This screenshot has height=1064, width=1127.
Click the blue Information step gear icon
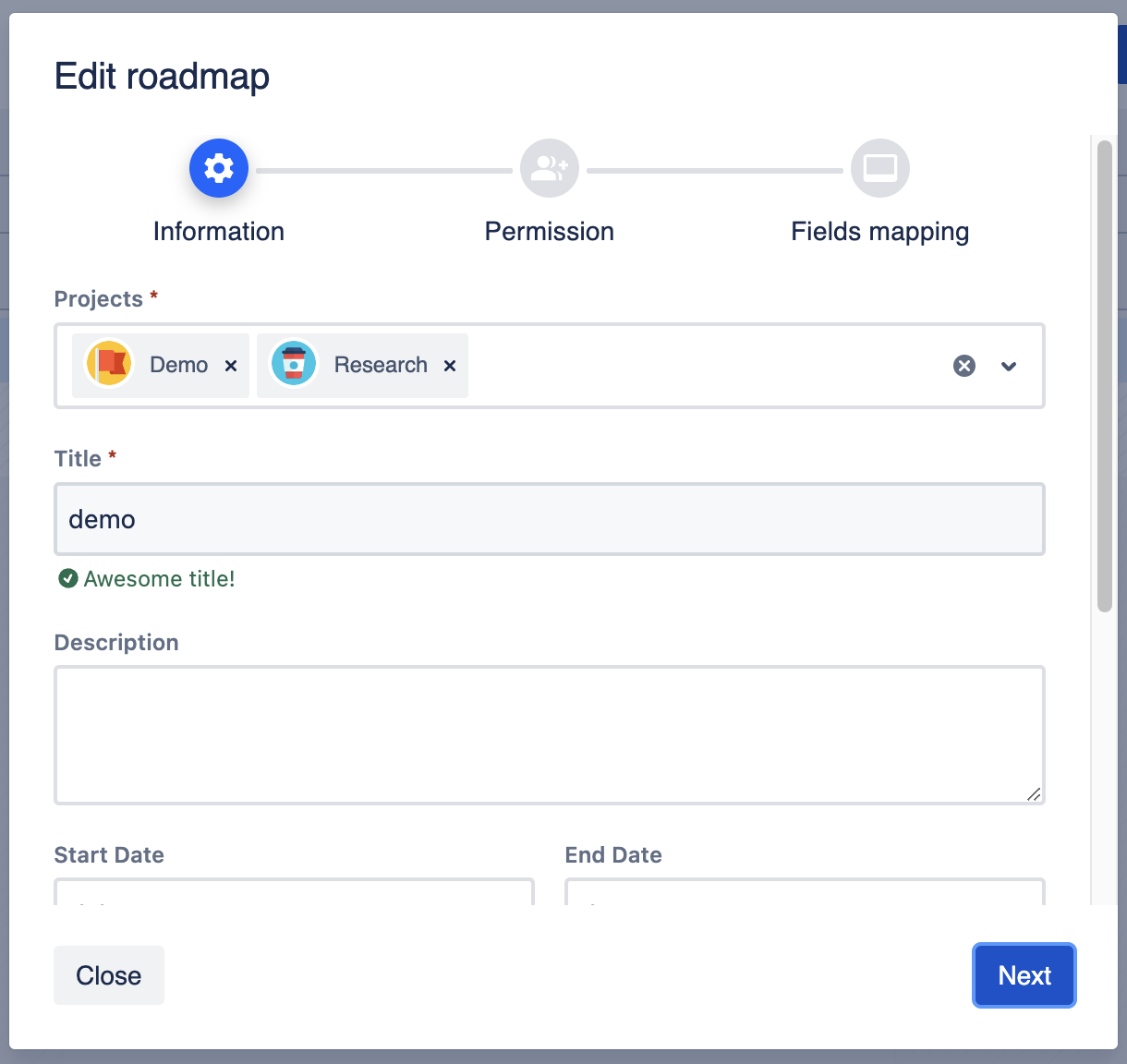tap(219, 168)
